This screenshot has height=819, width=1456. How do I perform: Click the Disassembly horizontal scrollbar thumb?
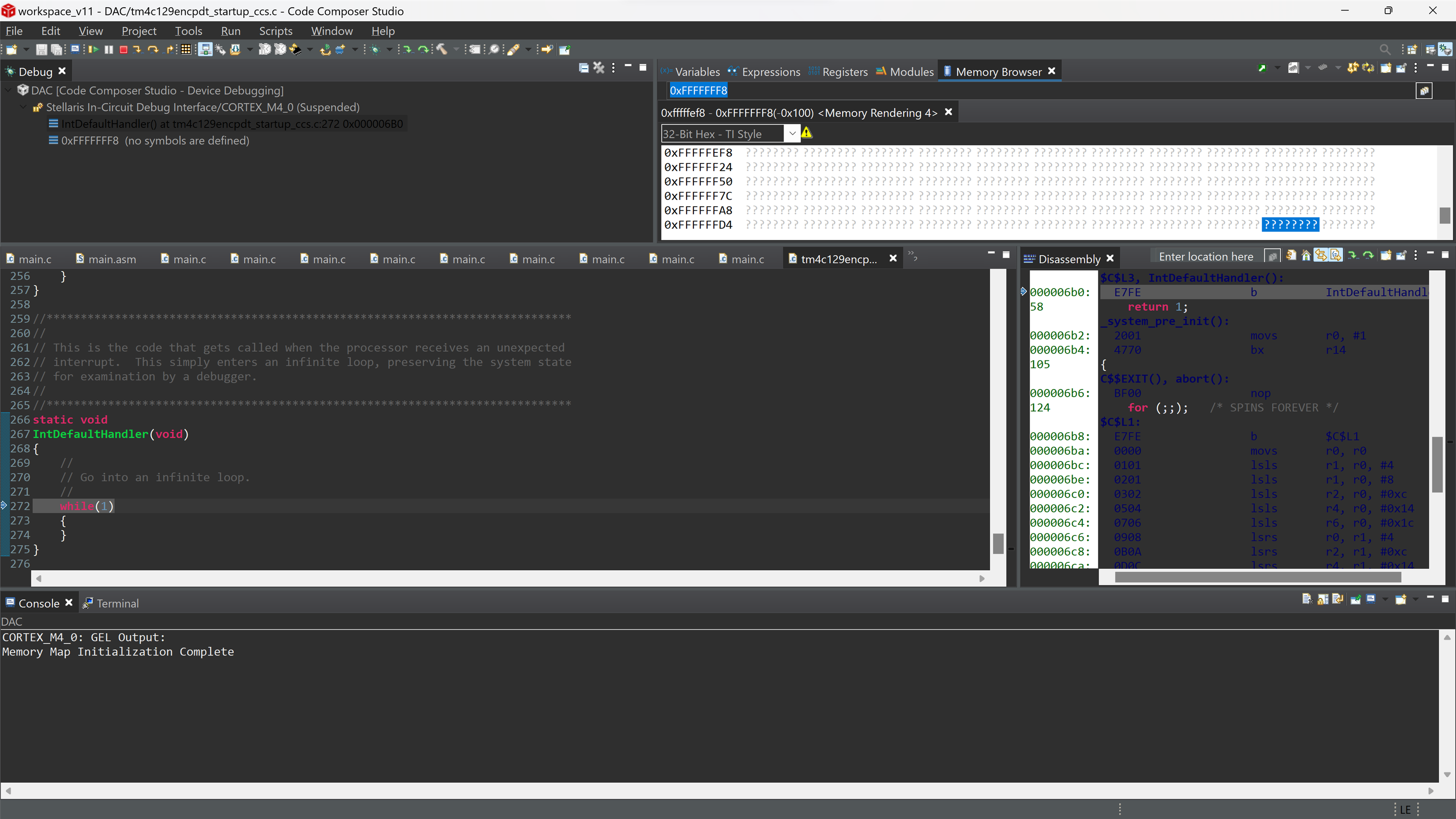pos(1258,577)
